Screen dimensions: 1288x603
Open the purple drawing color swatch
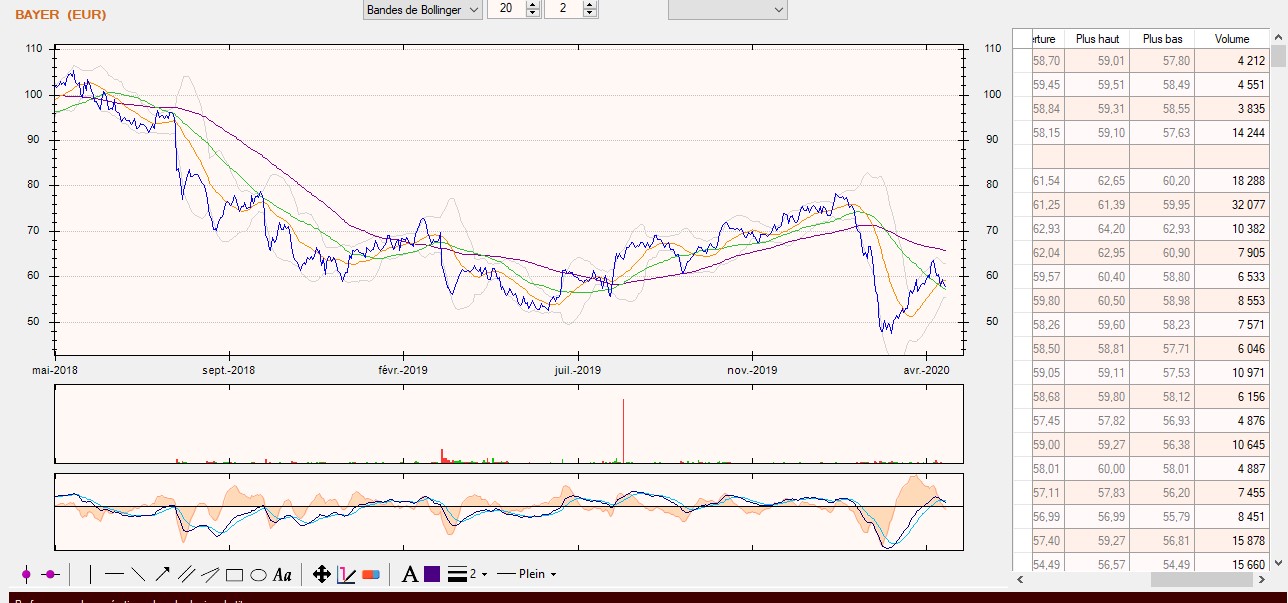[432, 574]
